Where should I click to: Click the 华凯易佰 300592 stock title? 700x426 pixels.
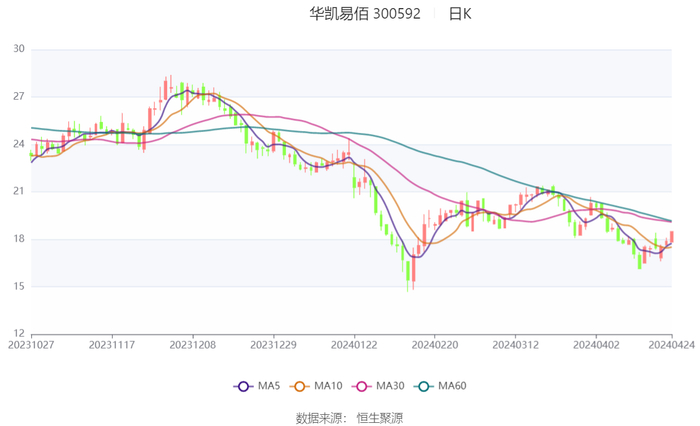(364, 14)
